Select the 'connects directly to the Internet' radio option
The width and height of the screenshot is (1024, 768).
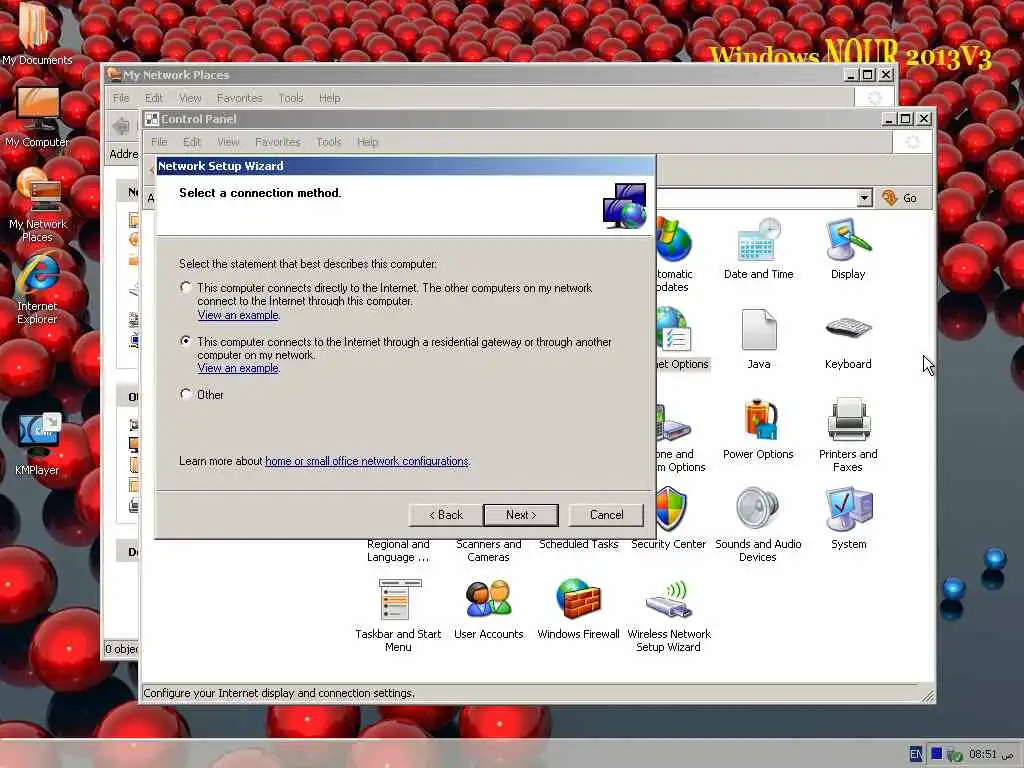[186, 287]
